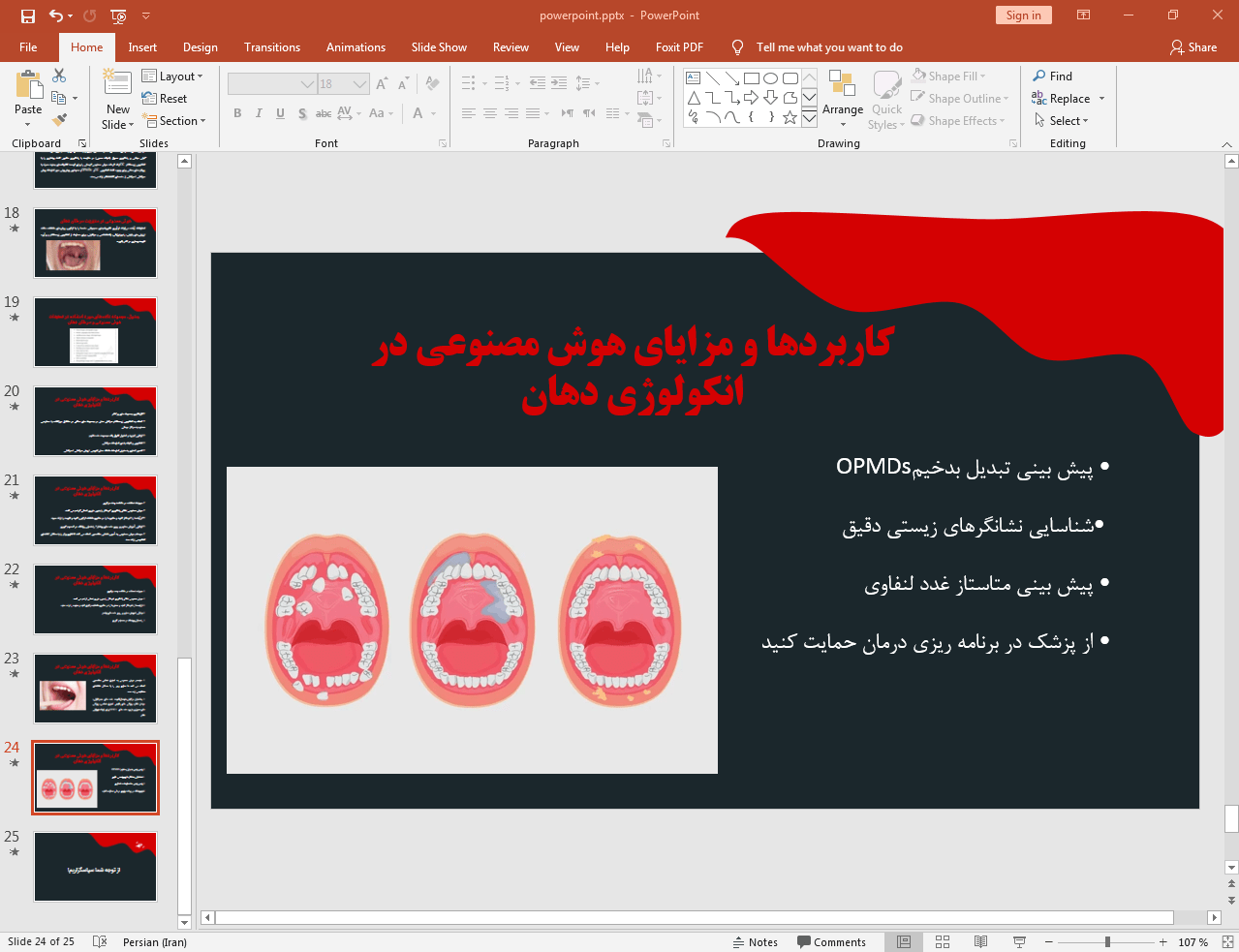The image size is (1239, 952).
Task: Open the font name combo box
Action: (x=272, y=84)
